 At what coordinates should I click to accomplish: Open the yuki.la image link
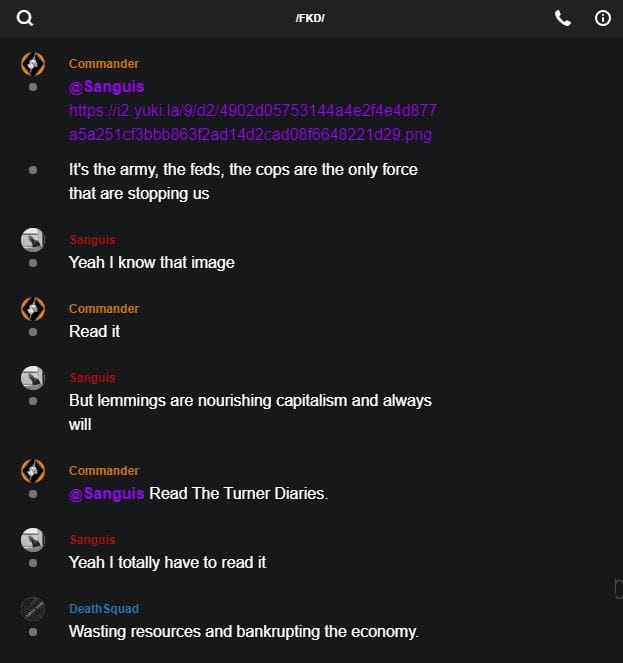point(252,122)
